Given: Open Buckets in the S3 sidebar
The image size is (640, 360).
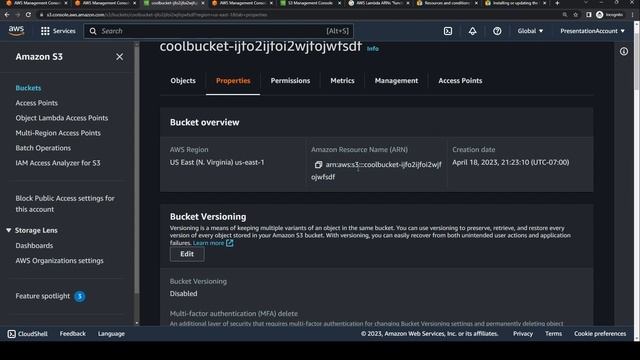Looking at the screenshot, I should [28, 88].
